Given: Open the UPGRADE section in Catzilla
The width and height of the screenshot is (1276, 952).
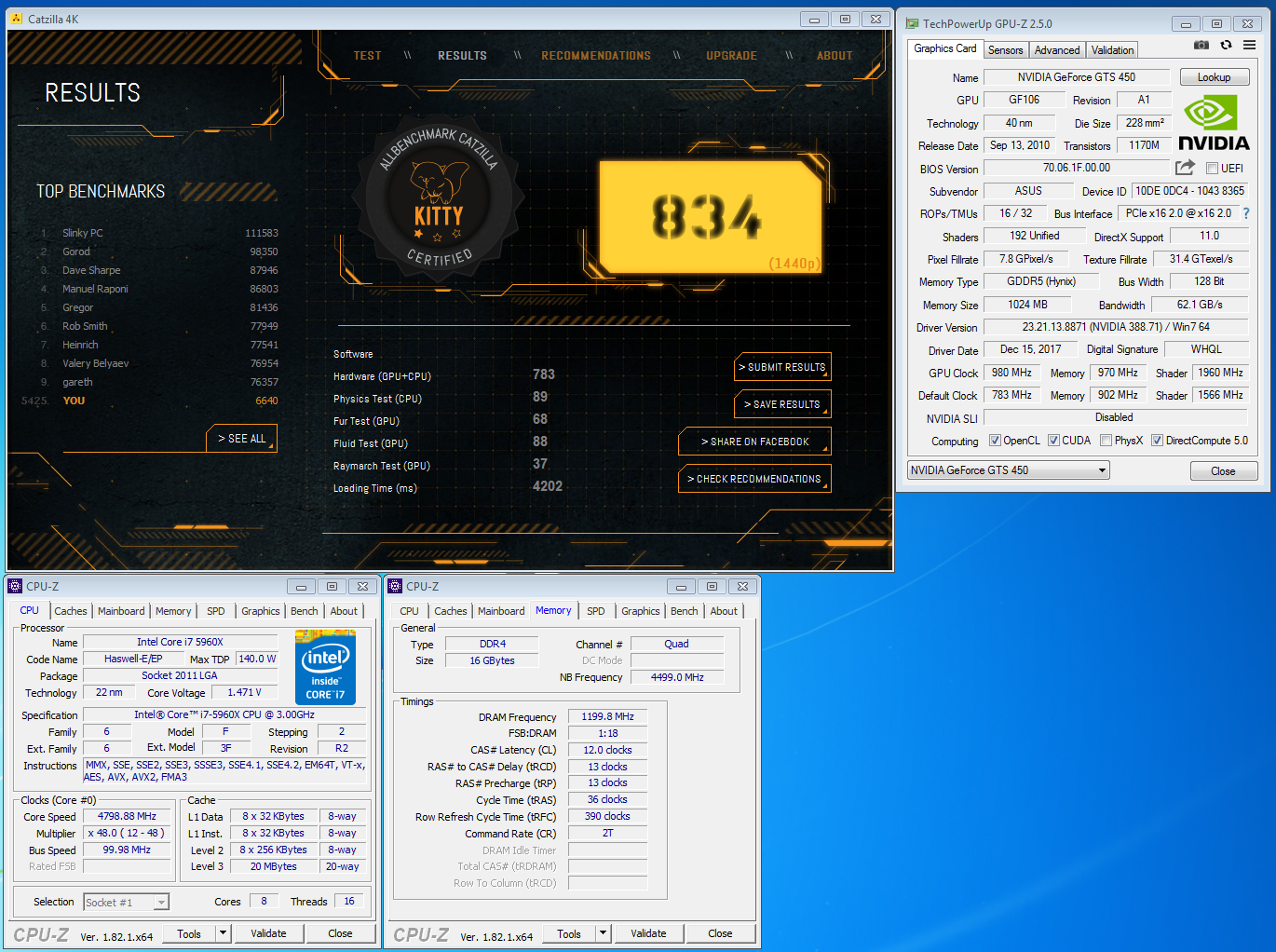Looking at the screenshot, I should coord(731,56).
